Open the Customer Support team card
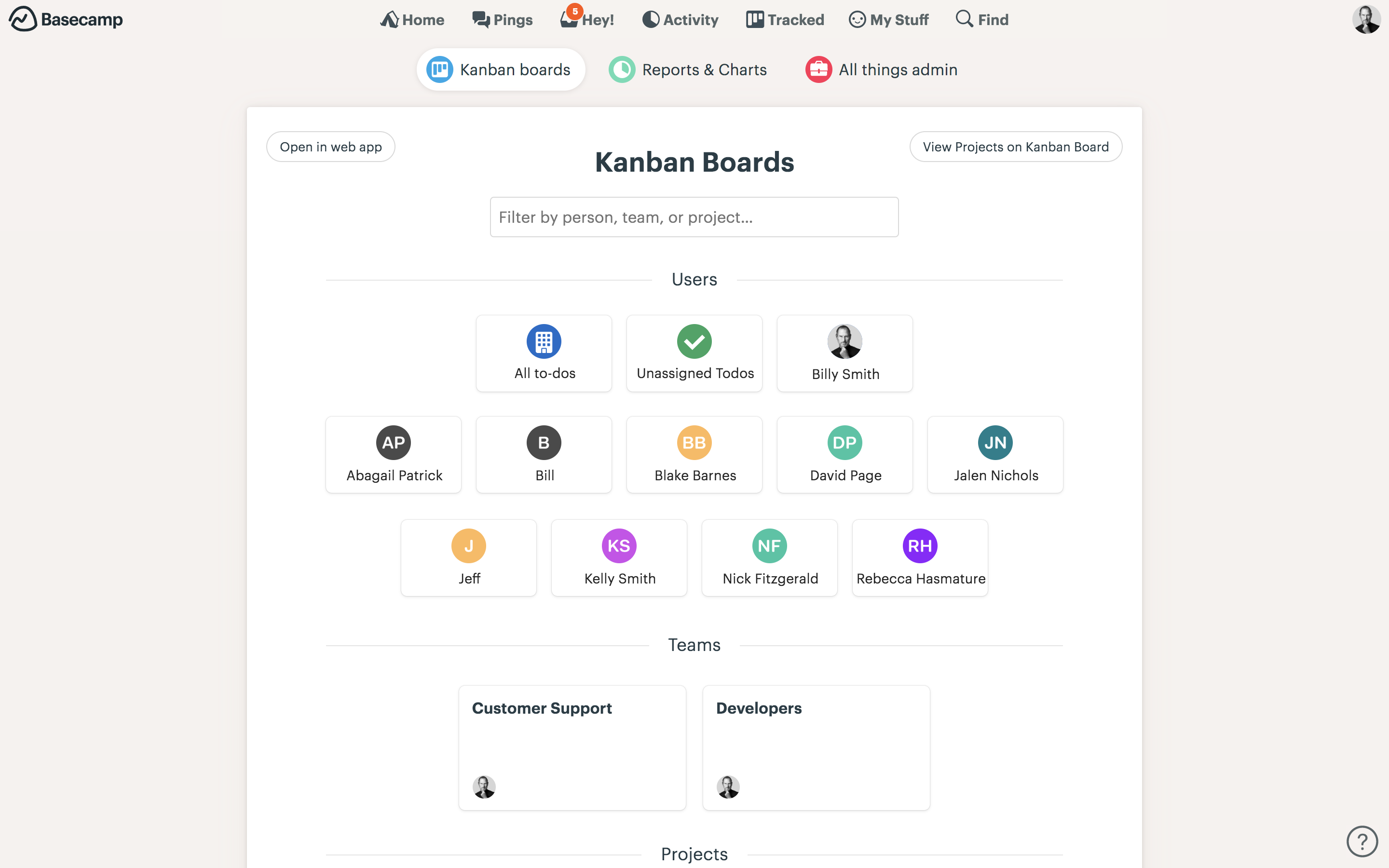 tap(572, 747)
